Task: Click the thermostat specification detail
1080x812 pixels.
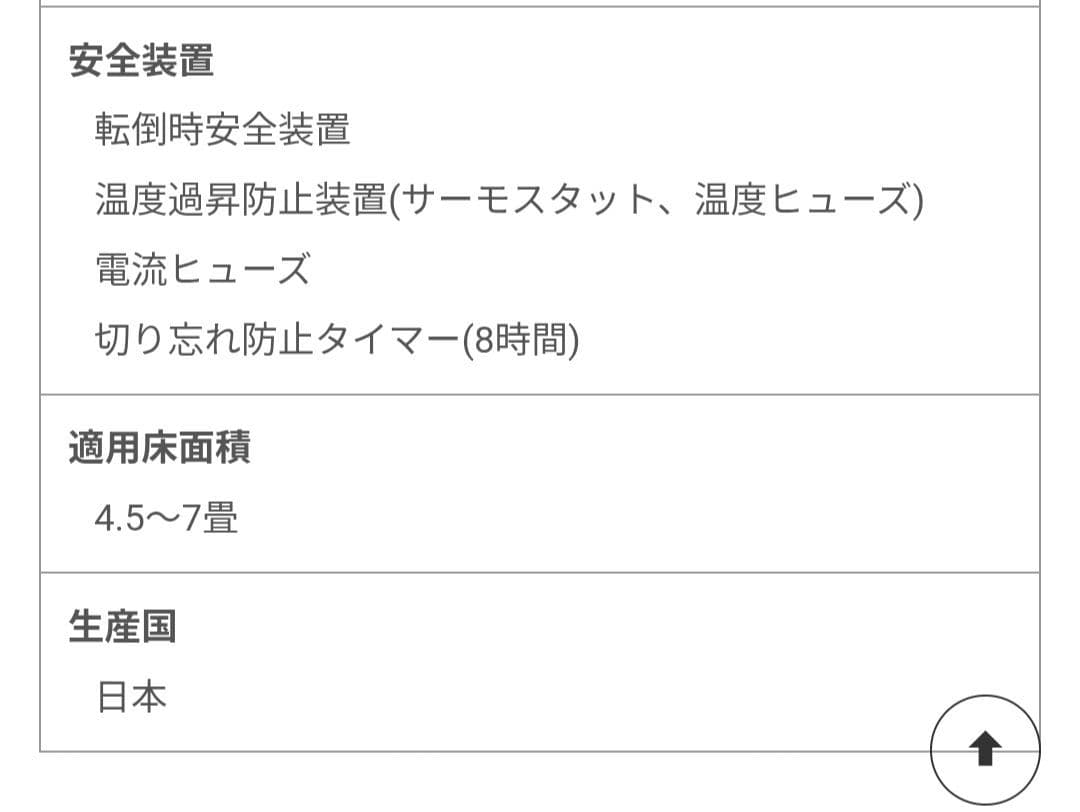Action: pyautogui.click(x=530, y=198)
